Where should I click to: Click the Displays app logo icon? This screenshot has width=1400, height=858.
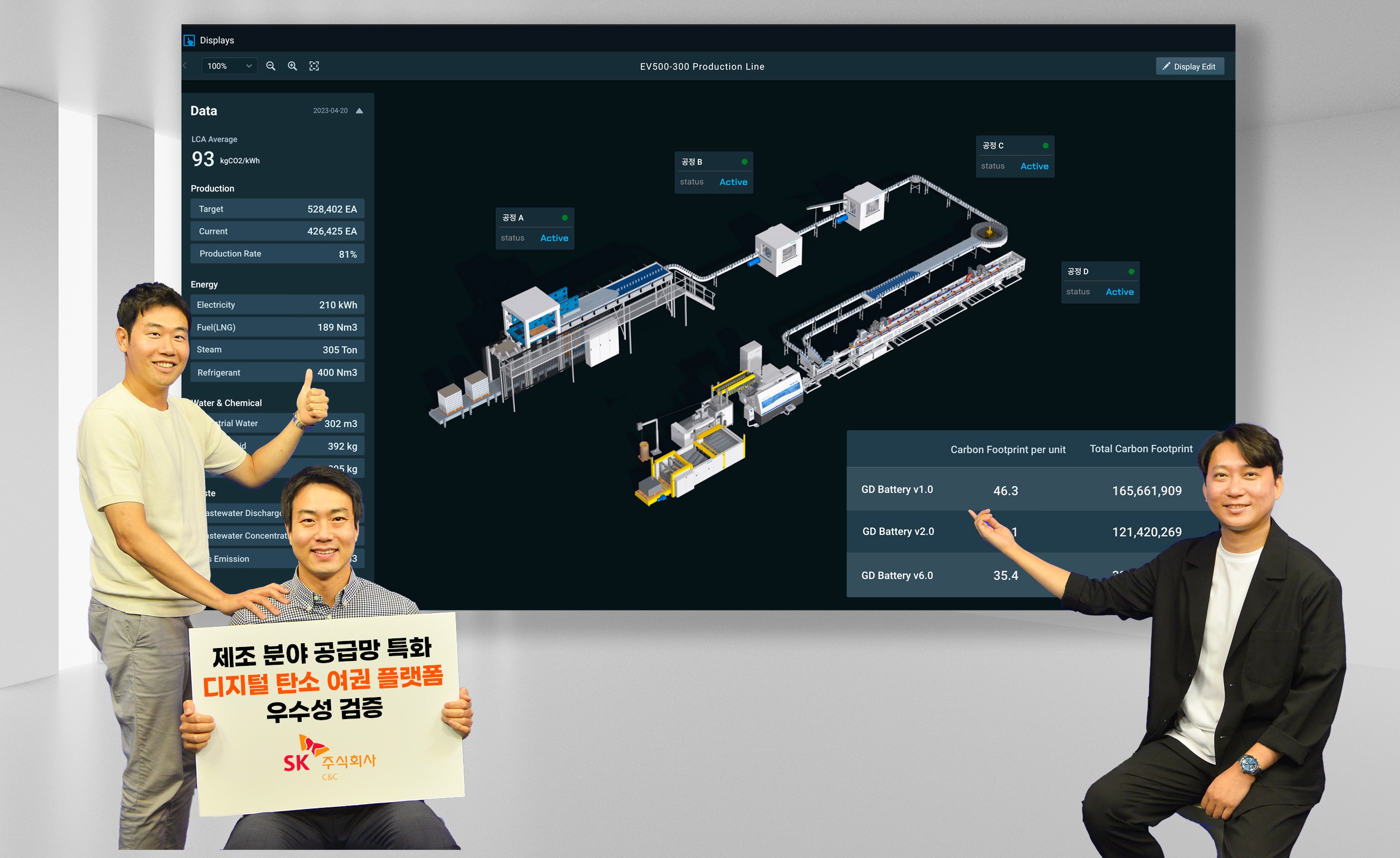189,40
